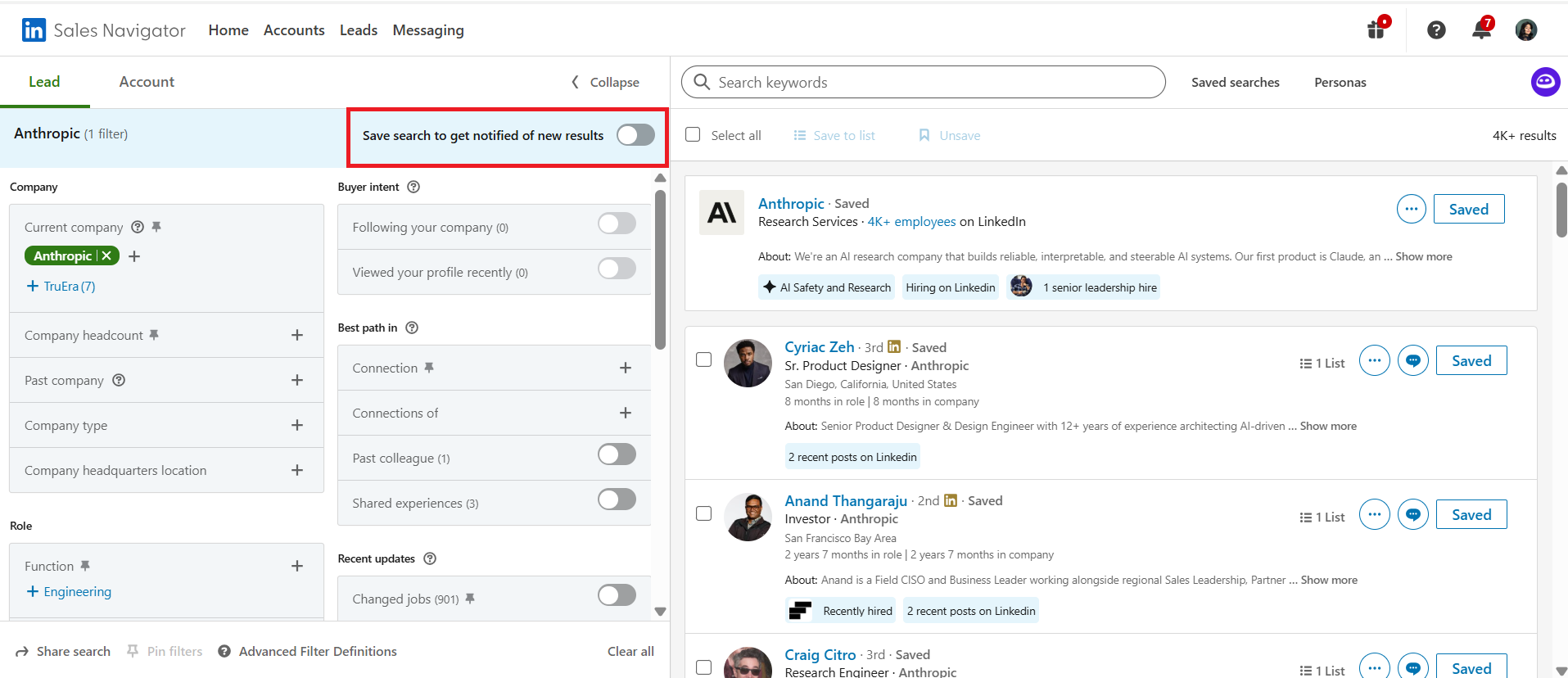1568x678 pixels.
Task: Remove the Anthropic company filter chip
Action: pos(106,255)
